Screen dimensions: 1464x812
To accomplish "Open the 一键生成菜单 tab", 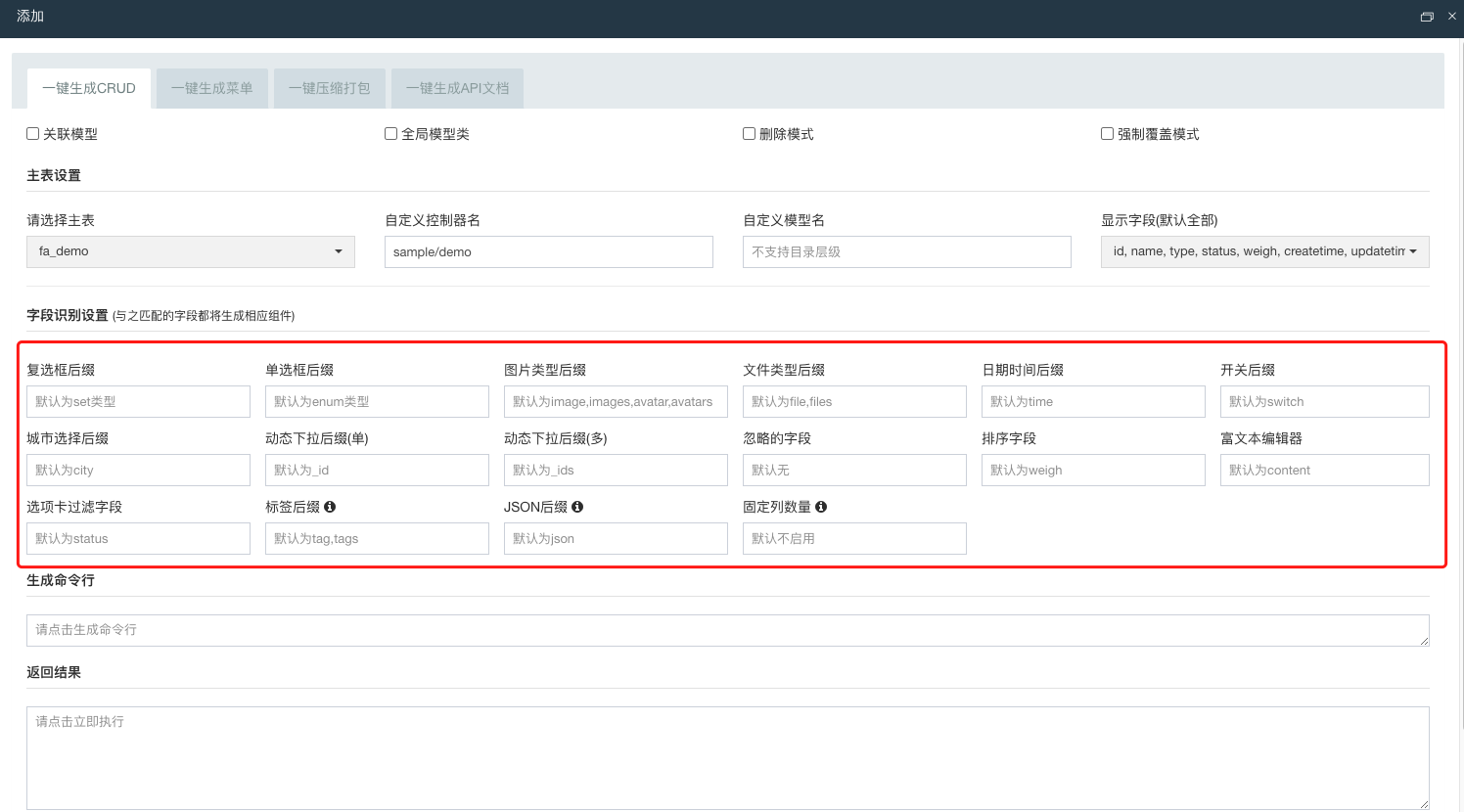I will click(x=212, y=88).
